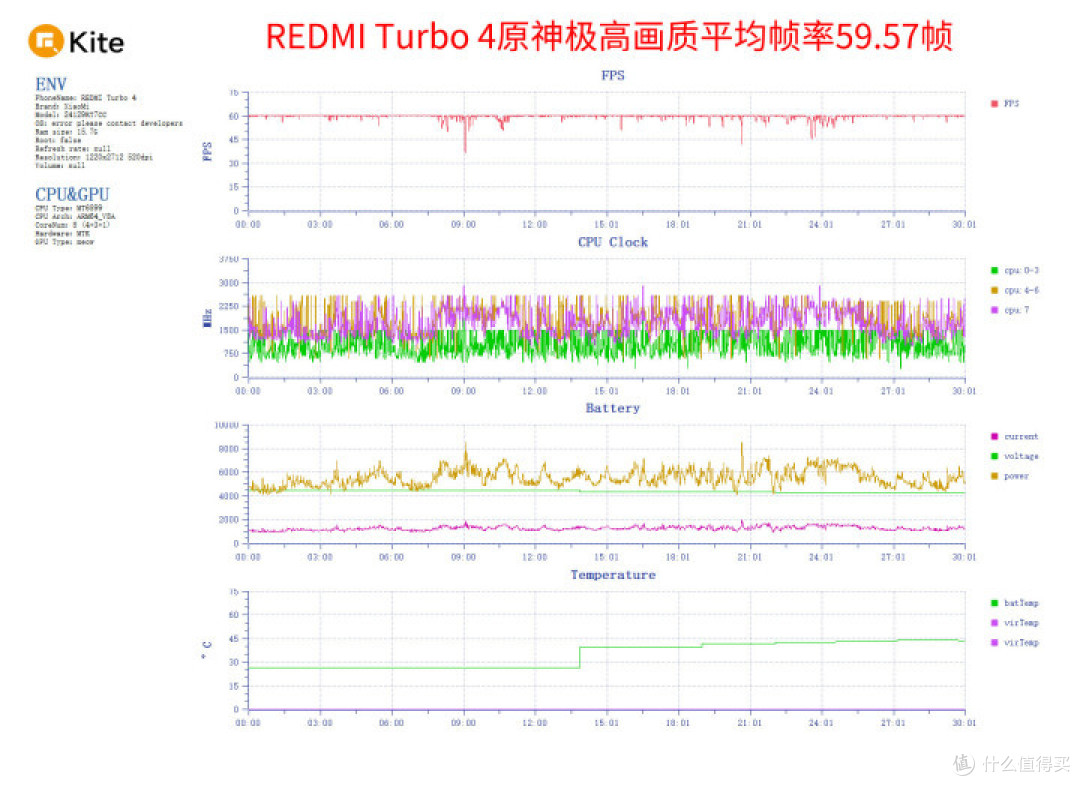Viewport: 1080px width, 786px height.
Task: Click the 15:01 tick under the CPU Clock chart
Action: click(606, 391)
